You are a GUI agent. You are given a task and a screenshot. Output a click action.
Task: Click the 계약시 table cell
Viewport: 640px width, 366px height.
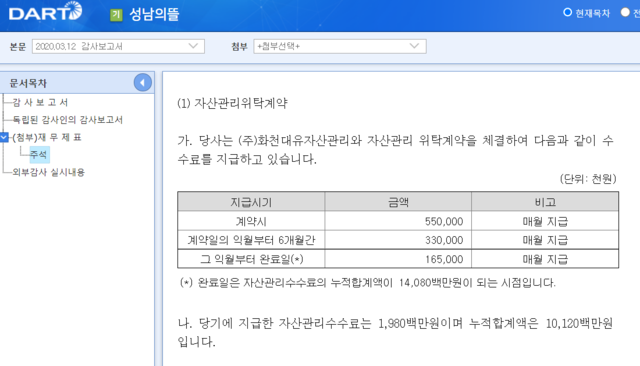(x=251, y=221)
